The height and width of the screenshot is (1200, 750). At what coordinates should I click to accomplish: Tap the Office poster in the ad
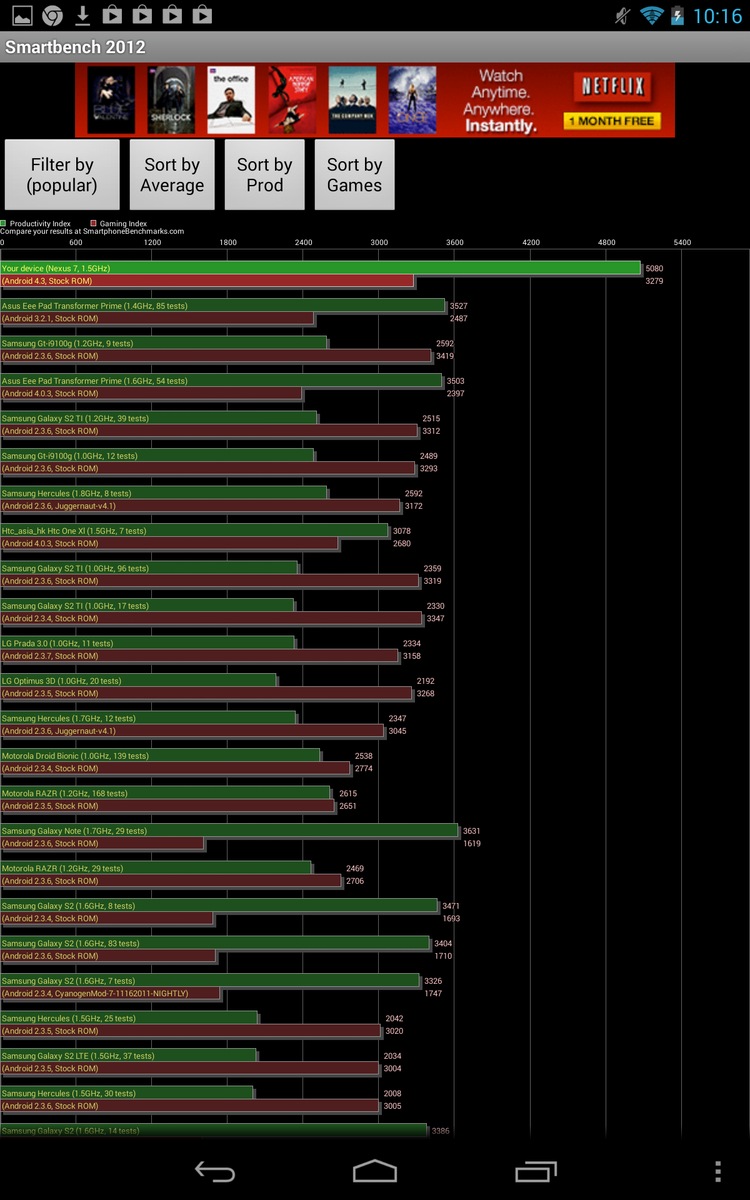(231, 100)
